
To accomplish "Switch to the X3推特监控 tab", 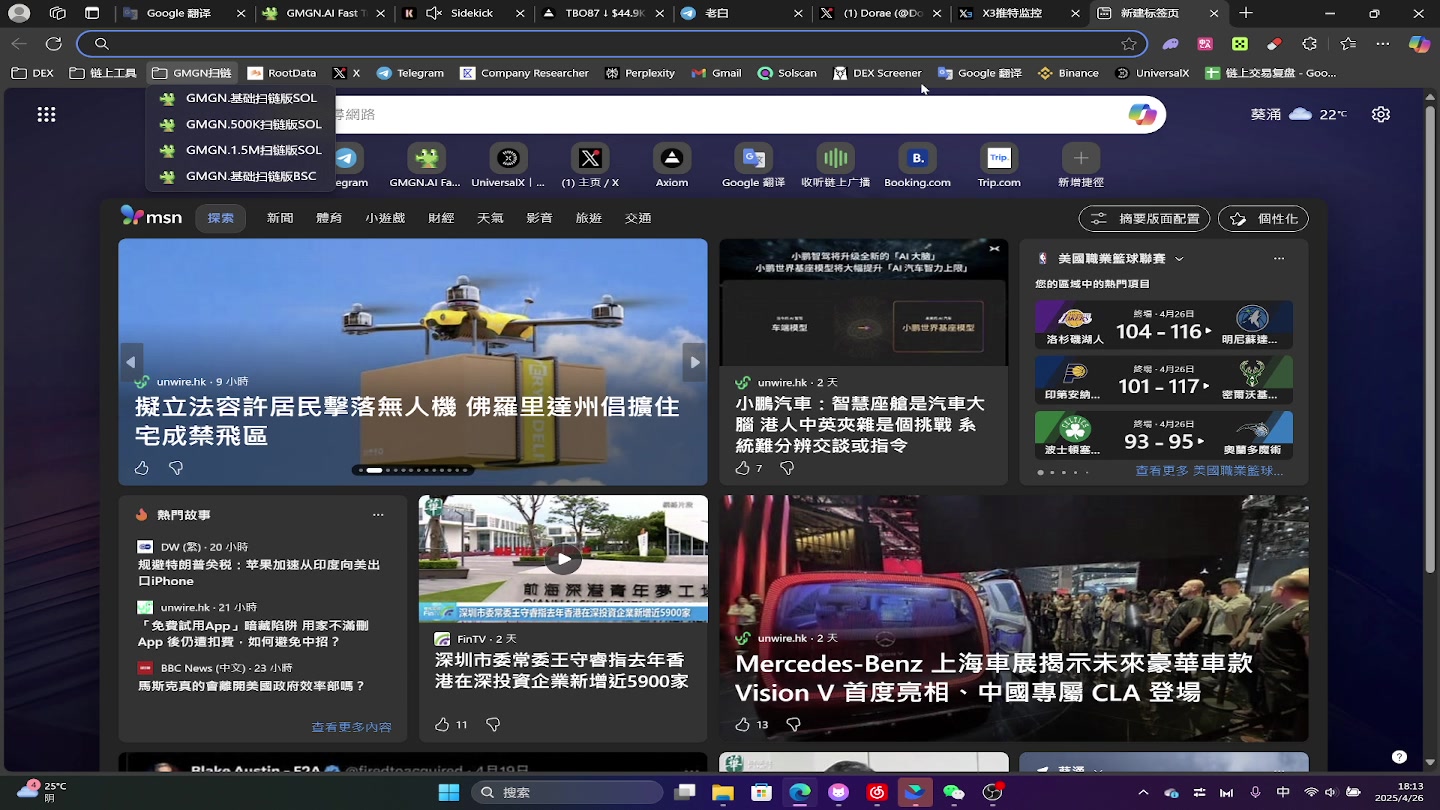I will click(1018, 14).
